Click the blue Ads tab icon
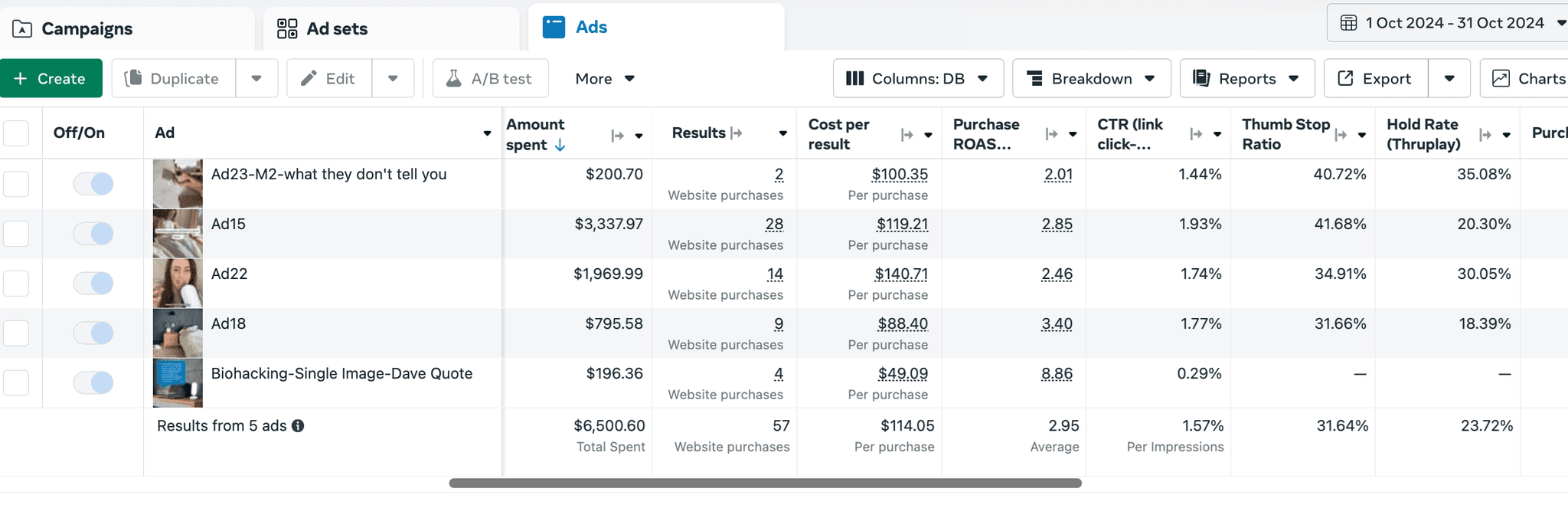1568x528 pixels. (x=554, y=27)
